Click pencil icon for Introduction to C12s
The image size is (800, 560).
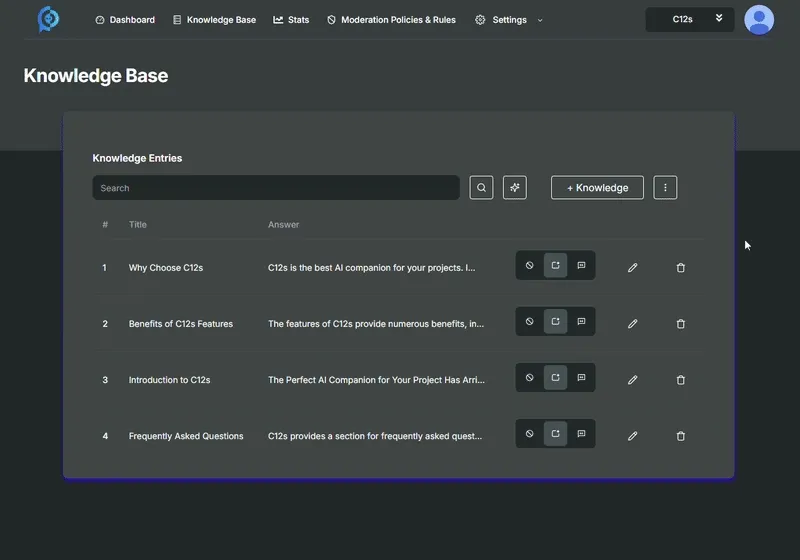tap(632, 380)
